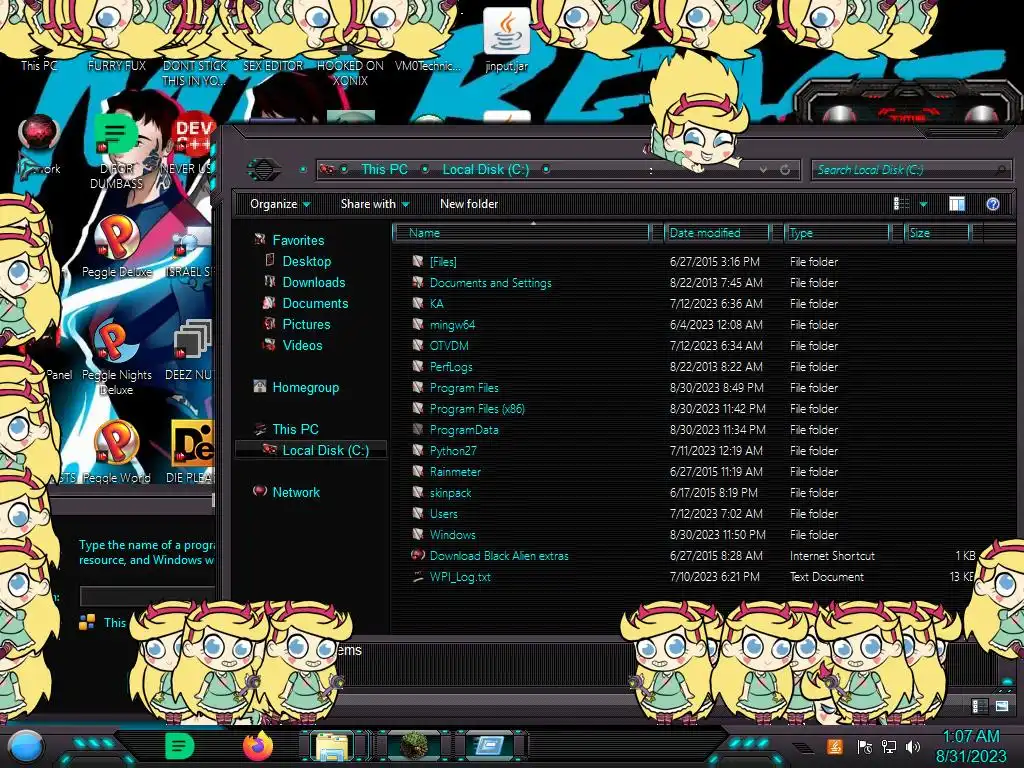Viewport: 1024px width, 768px height.
Task: Expand the address bar history dropdown
Action: pos(763,170)
